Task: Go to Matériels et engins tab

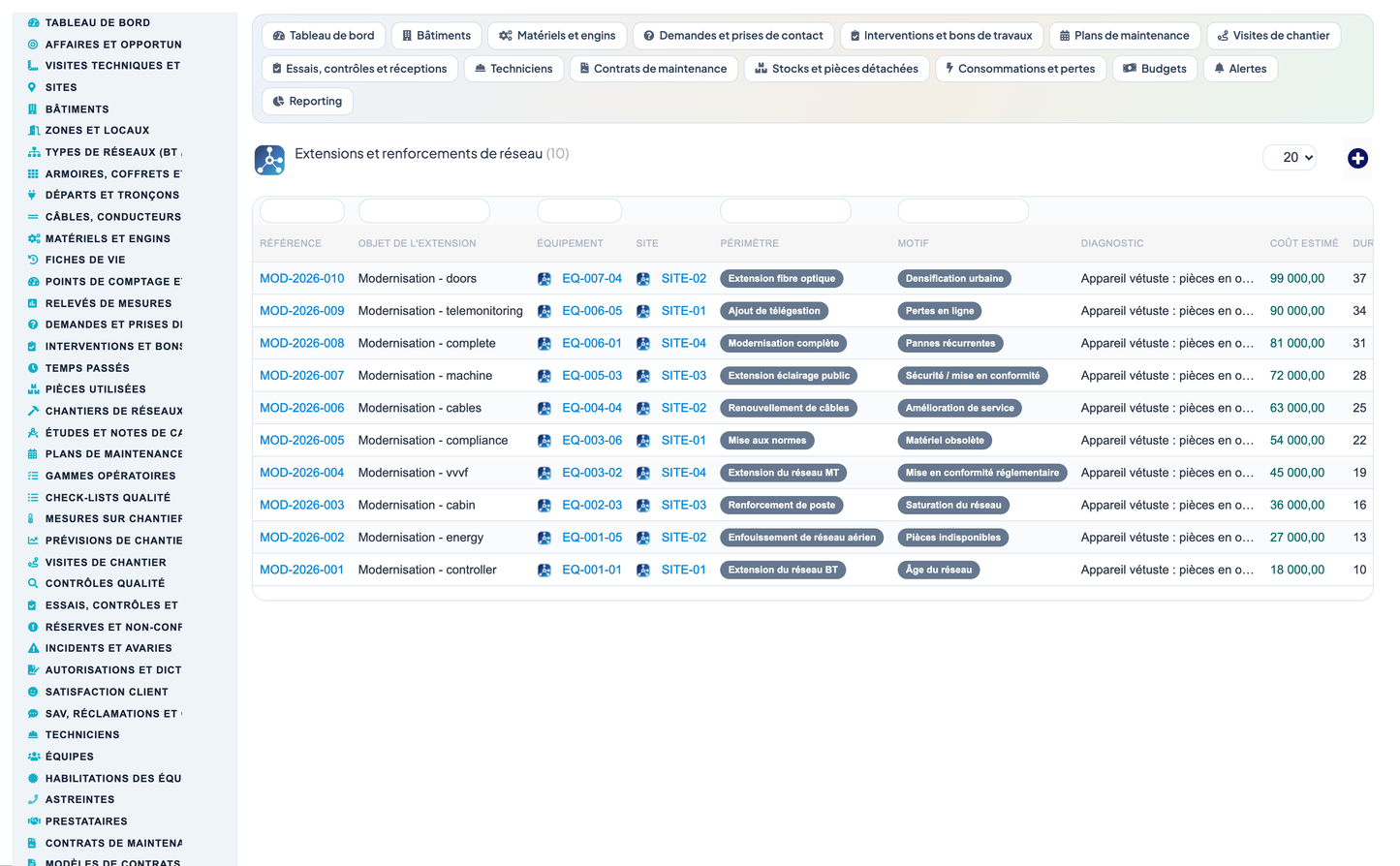Action: [x=557, y=36]
